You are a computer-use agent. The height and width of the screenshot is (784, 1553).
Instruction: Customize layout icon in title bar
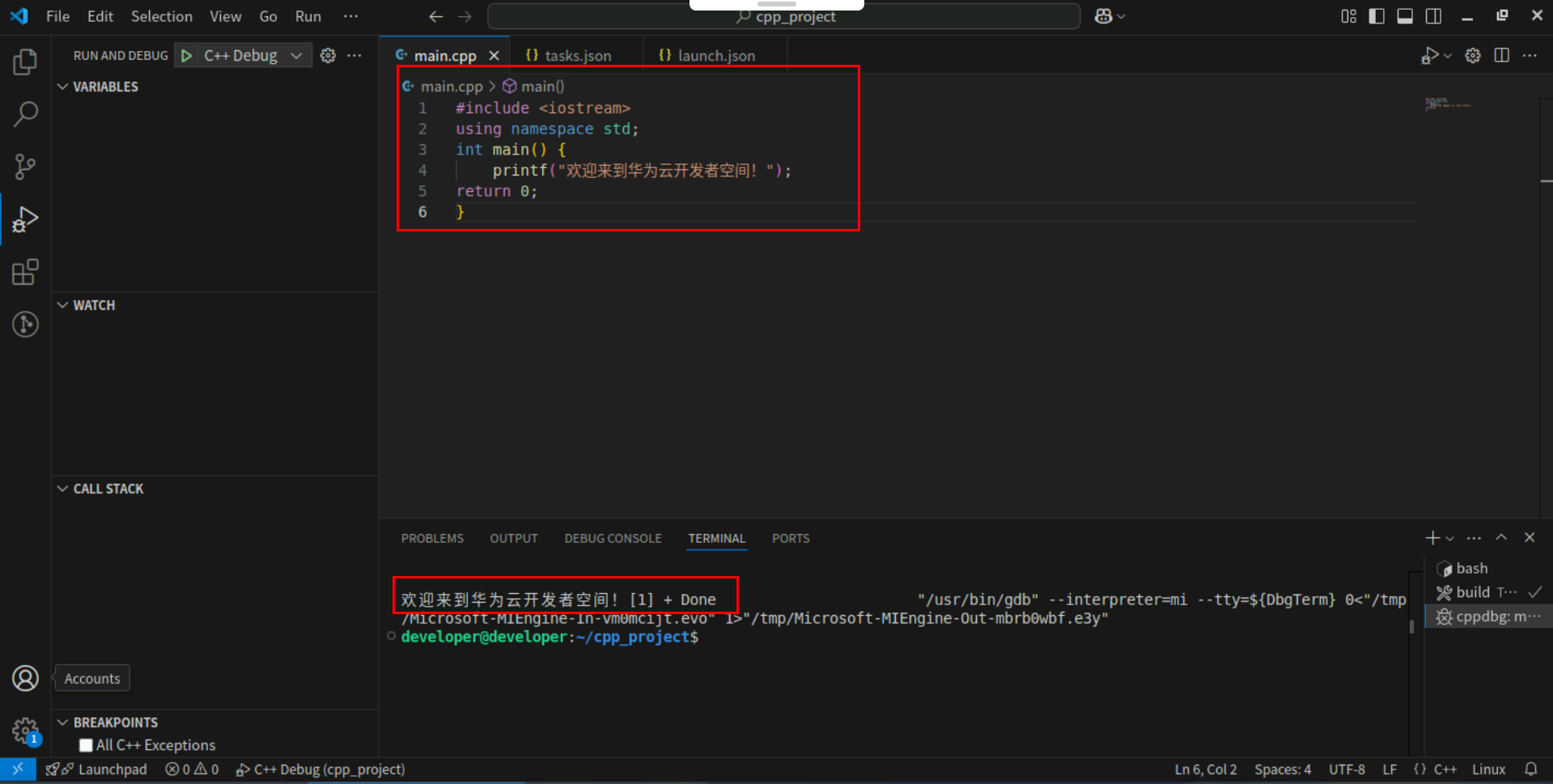[1348, 16]
